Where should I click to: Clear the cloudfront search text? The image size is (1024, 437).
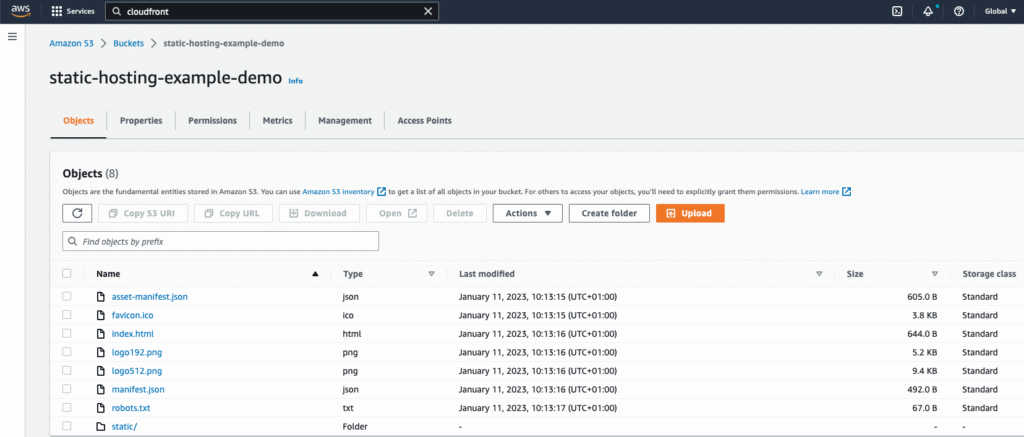pos(428,11)
